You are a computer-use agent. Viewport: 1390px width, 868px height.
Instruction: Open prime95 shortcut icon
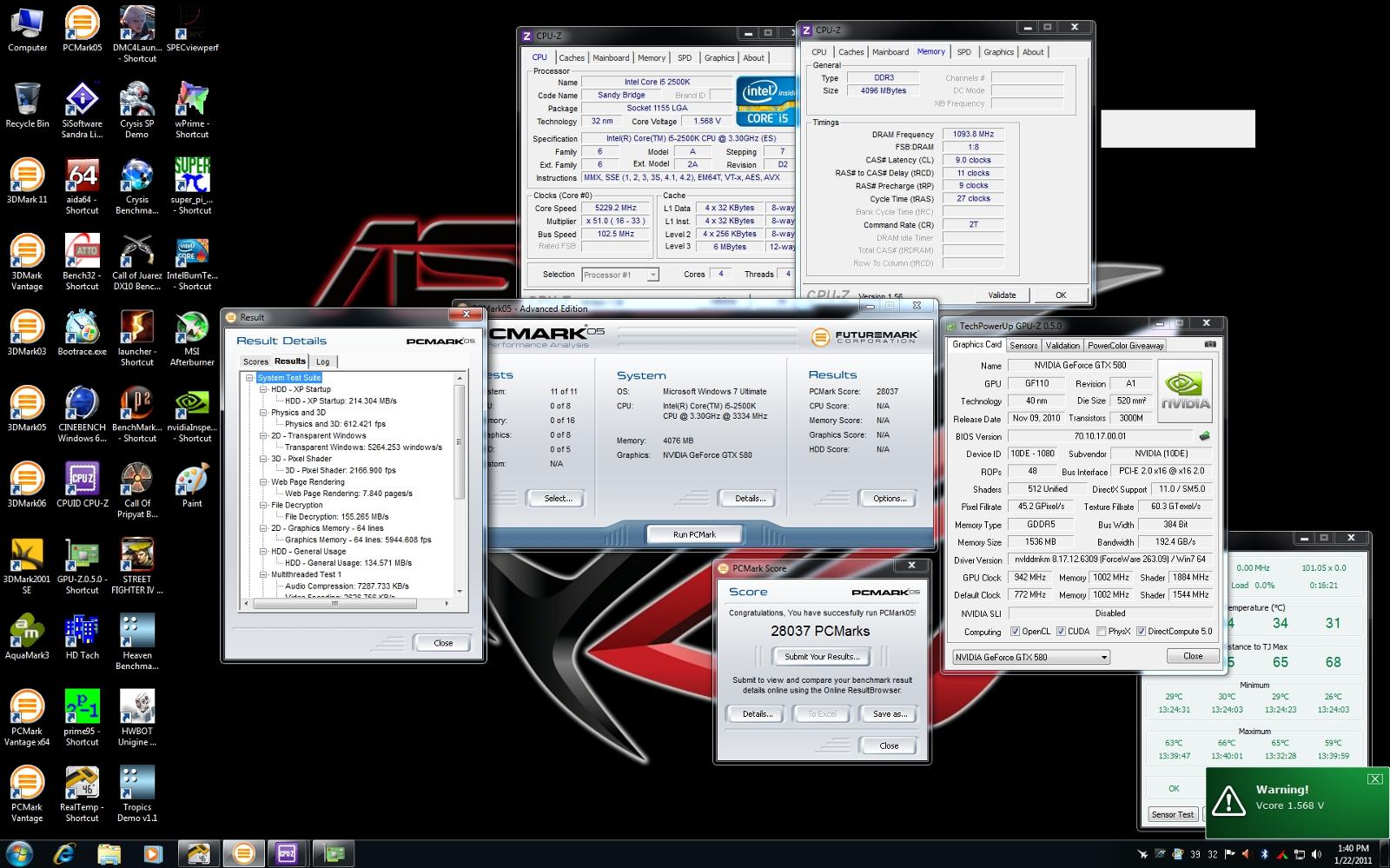pos(82,717)
